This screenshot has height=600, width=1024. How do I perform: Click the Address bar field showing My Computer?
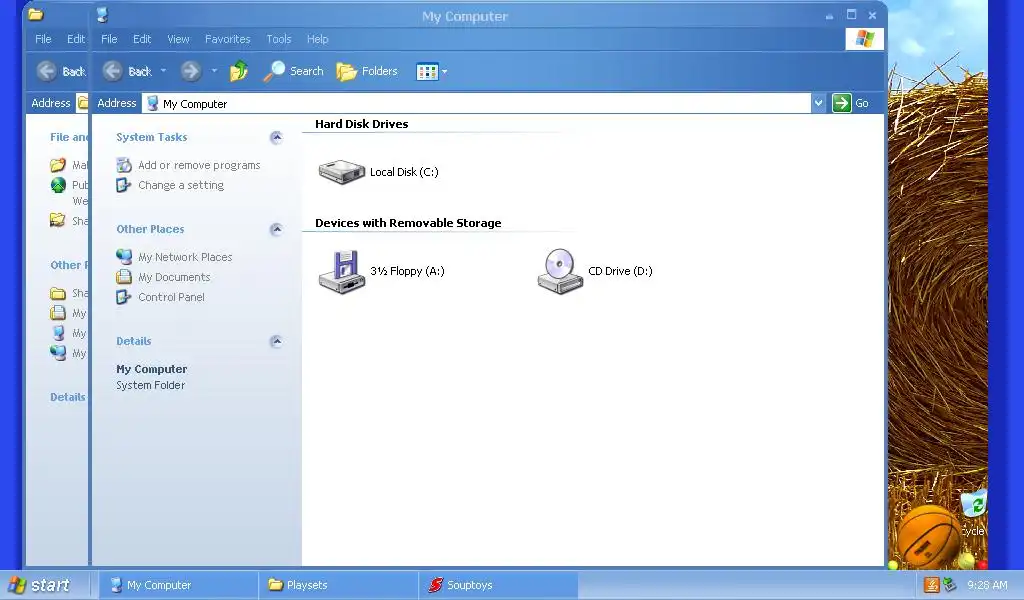pyautogui.click(x=476, y=103)
